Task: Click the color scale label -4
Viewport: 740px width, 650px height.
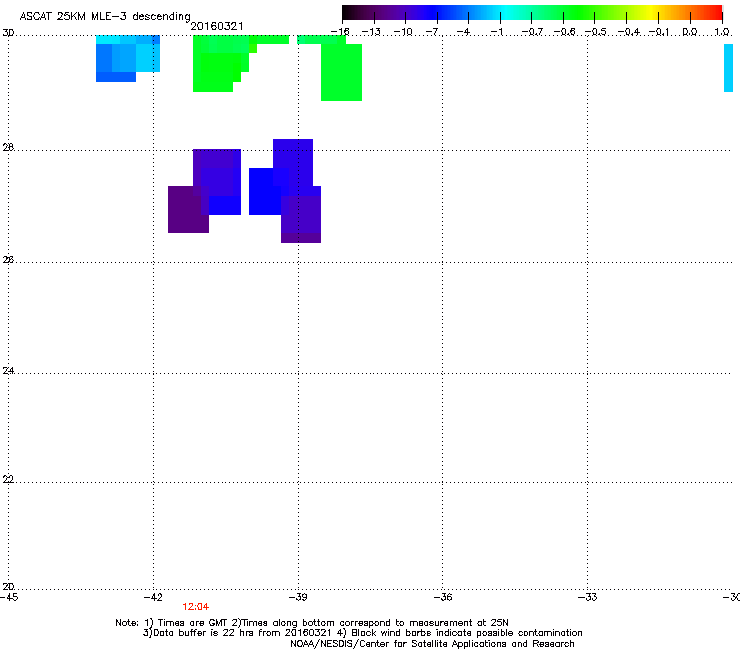Action: pyautogui.click(x=465, y=32)
